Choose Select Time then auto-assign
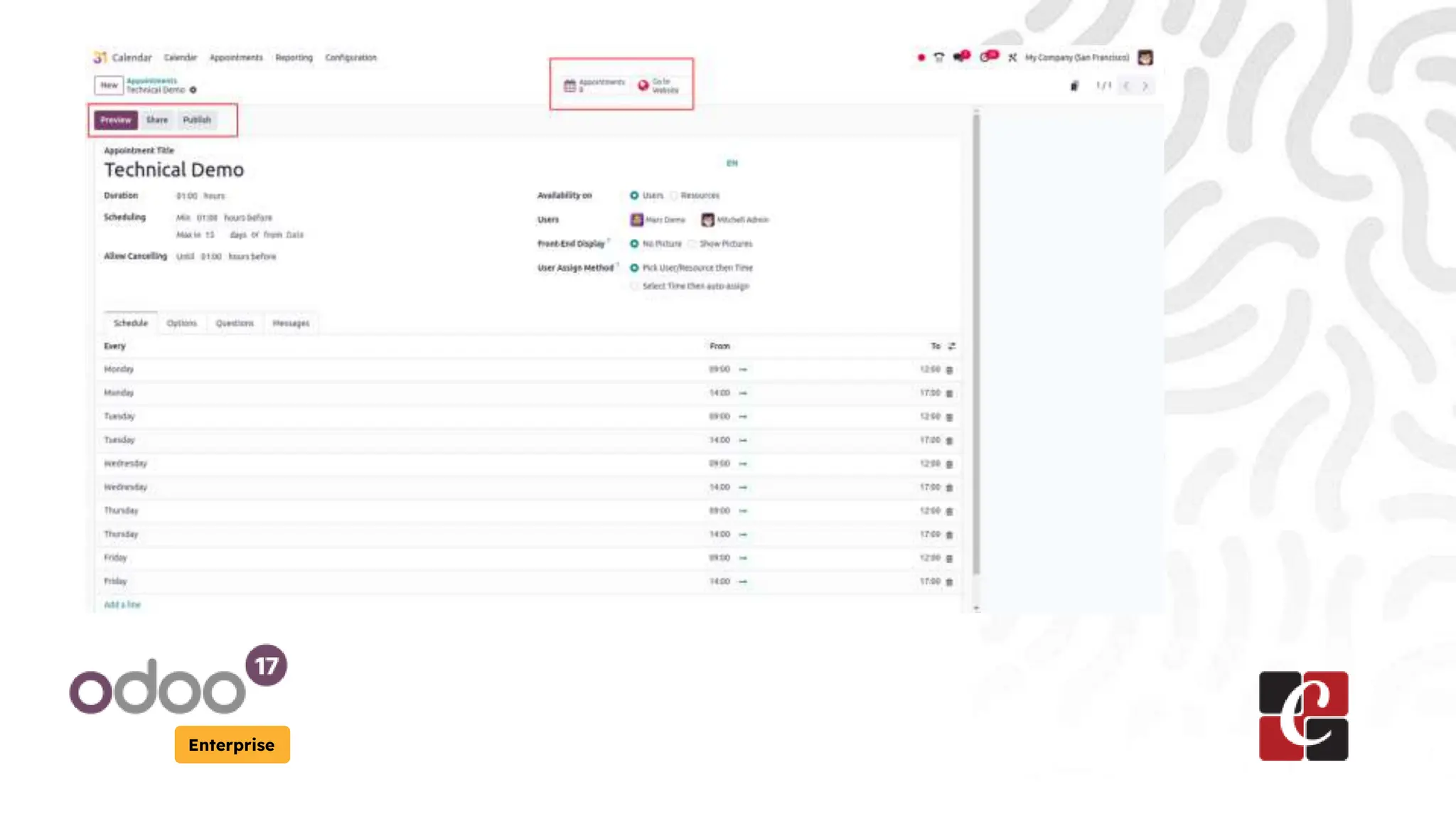Viewport: 1456px width, 819px height. click(634, 286)
